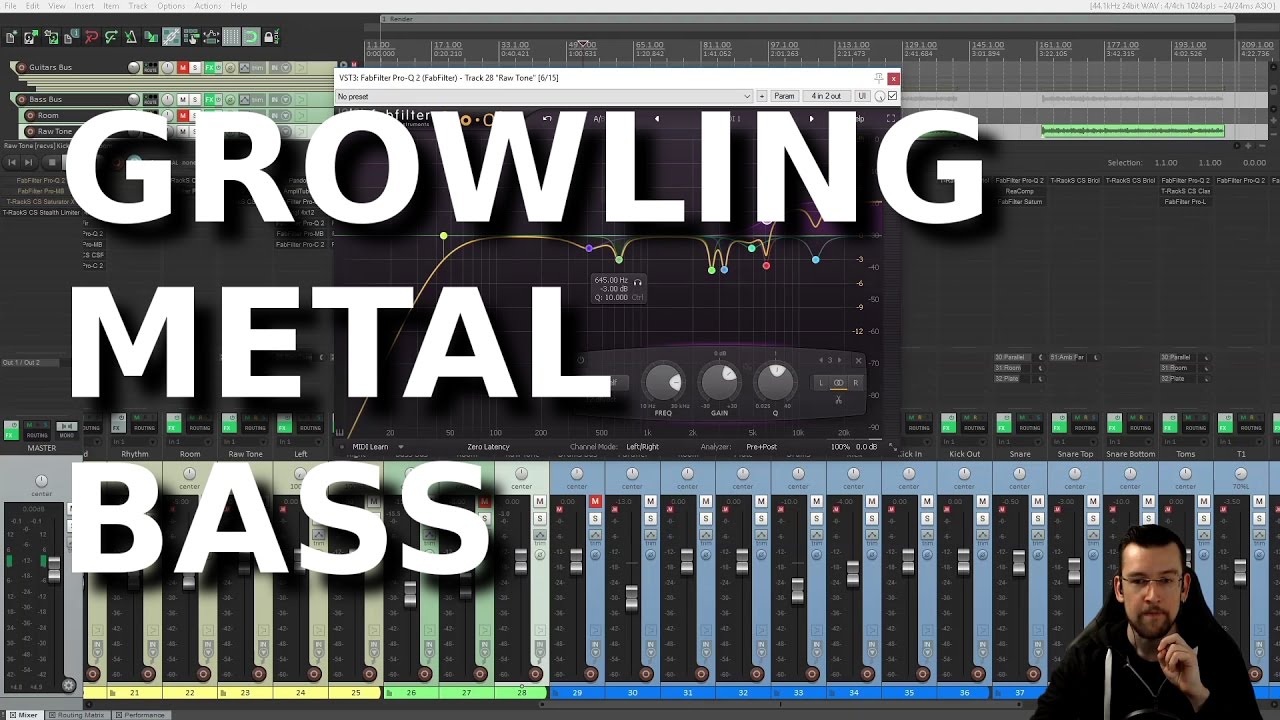The height and width of the screenshot is (720, 1280).
Task: Pin the FX window with the pushpin icon
Action: [x=879, y=77]
